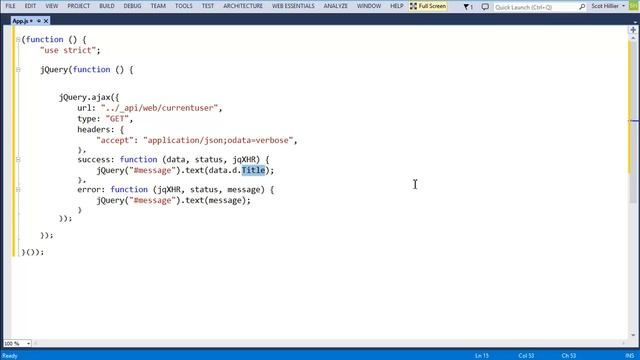Open the WINDOW menu

click(369, 6)
